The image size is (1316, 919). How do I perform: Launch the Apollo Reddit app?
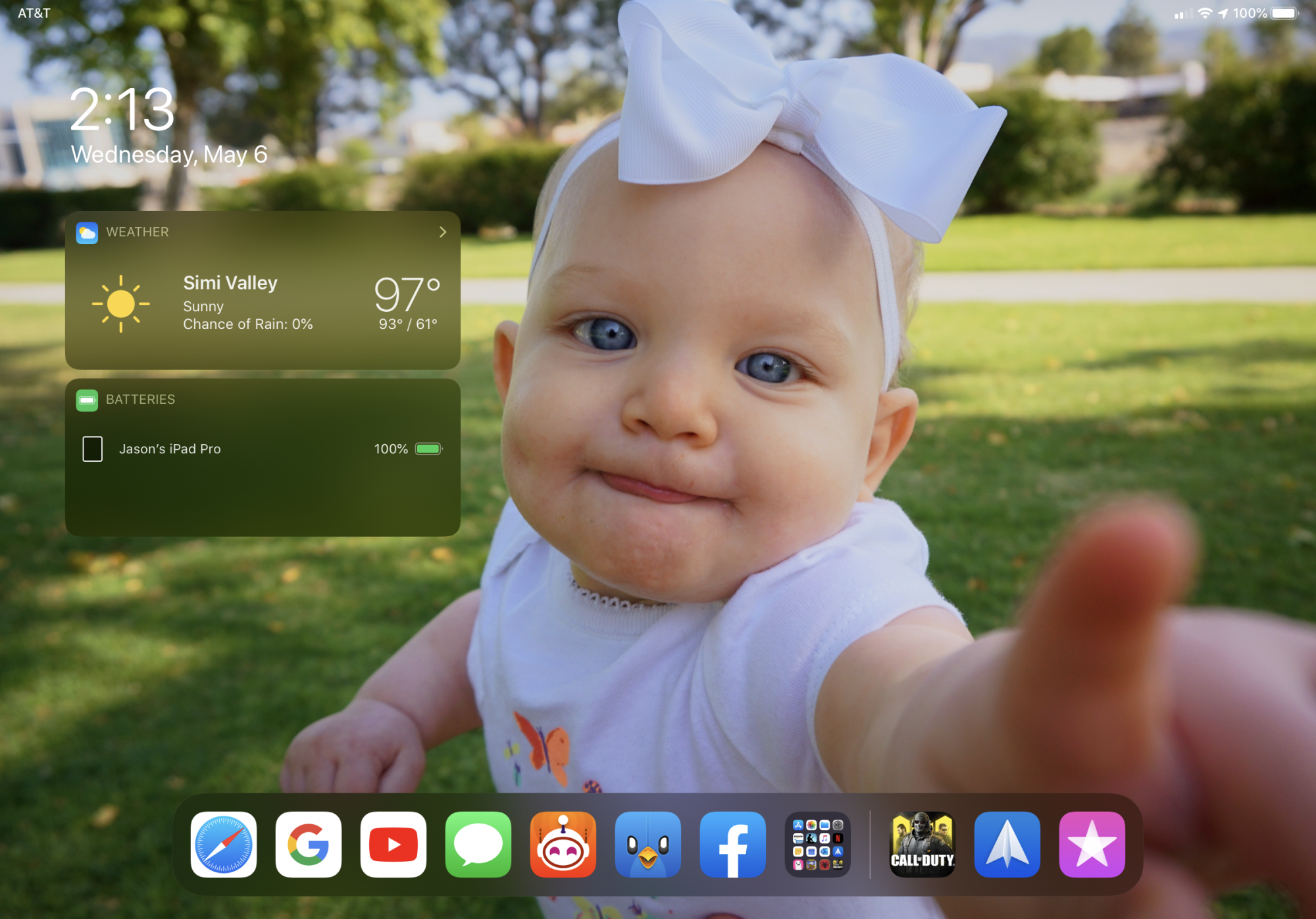pos(563,844)
